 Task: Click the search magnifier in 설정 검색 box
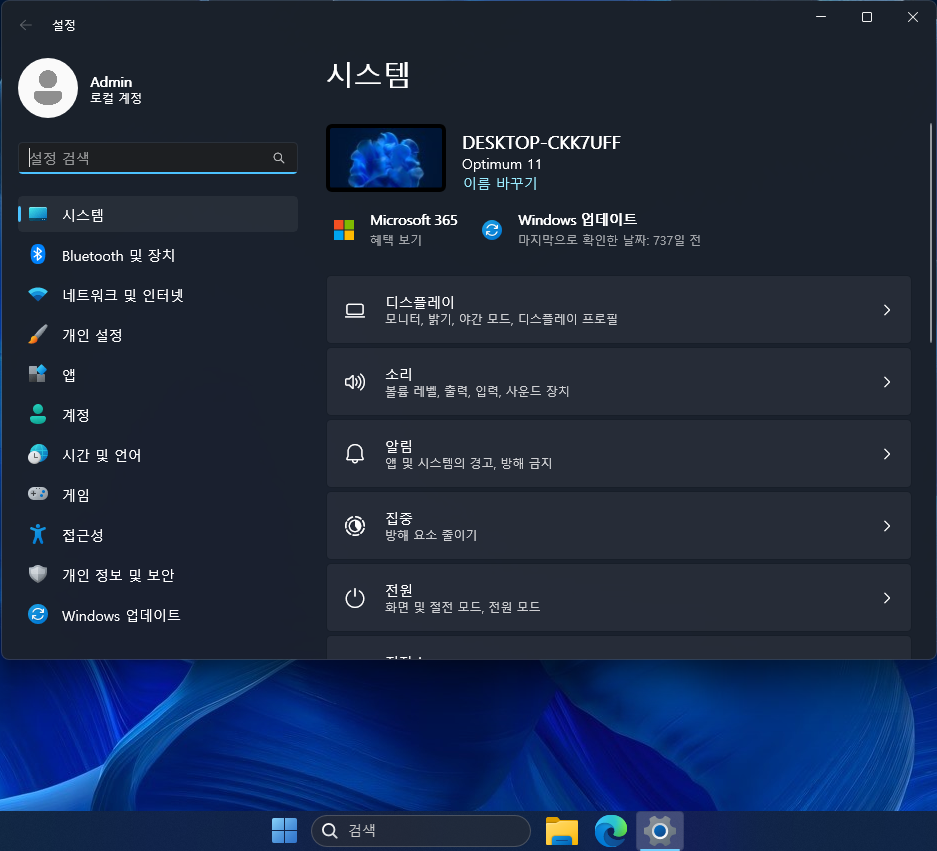tap(278, 158)
